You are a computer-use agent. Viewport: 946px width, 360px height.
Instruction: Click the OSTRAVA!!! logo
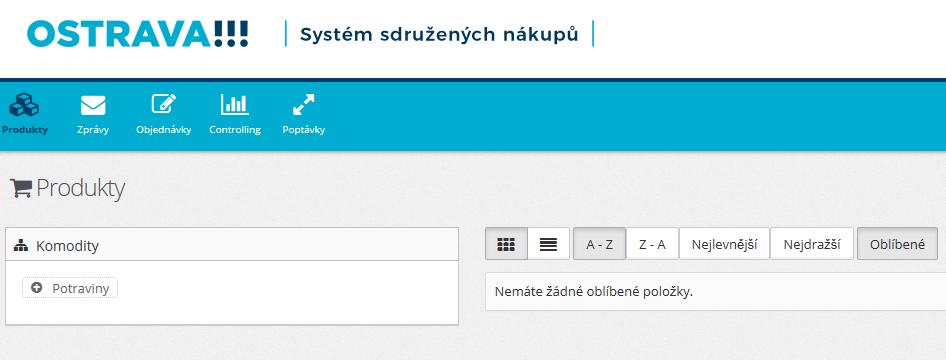coord(138,34)
